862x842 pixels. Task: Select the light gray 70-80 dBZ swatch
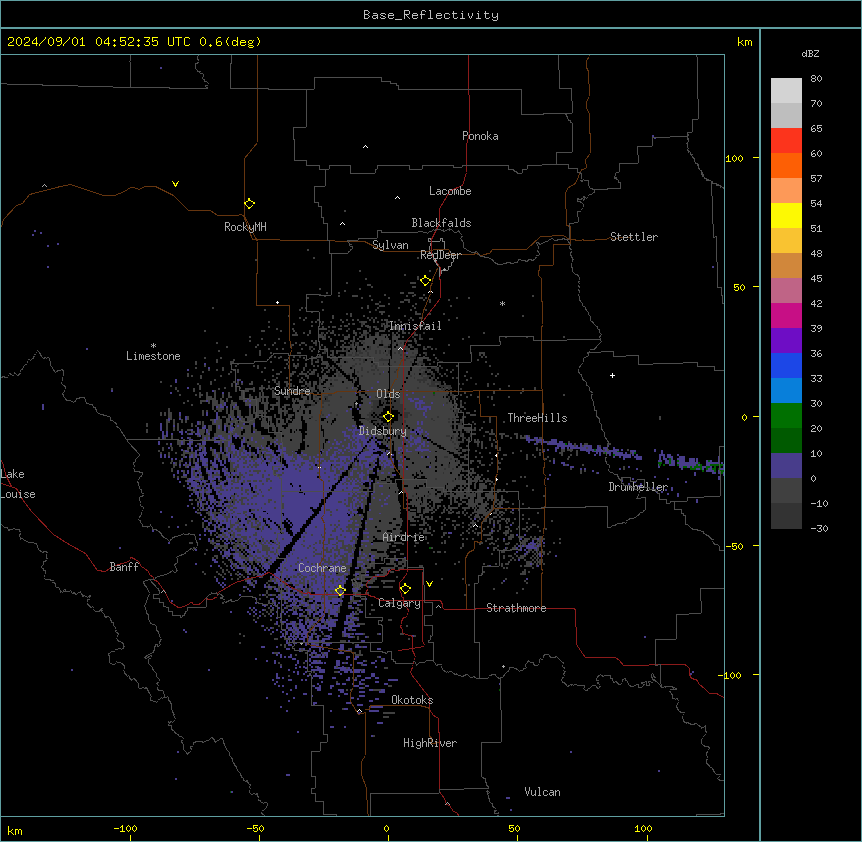(x=786, y=91)
